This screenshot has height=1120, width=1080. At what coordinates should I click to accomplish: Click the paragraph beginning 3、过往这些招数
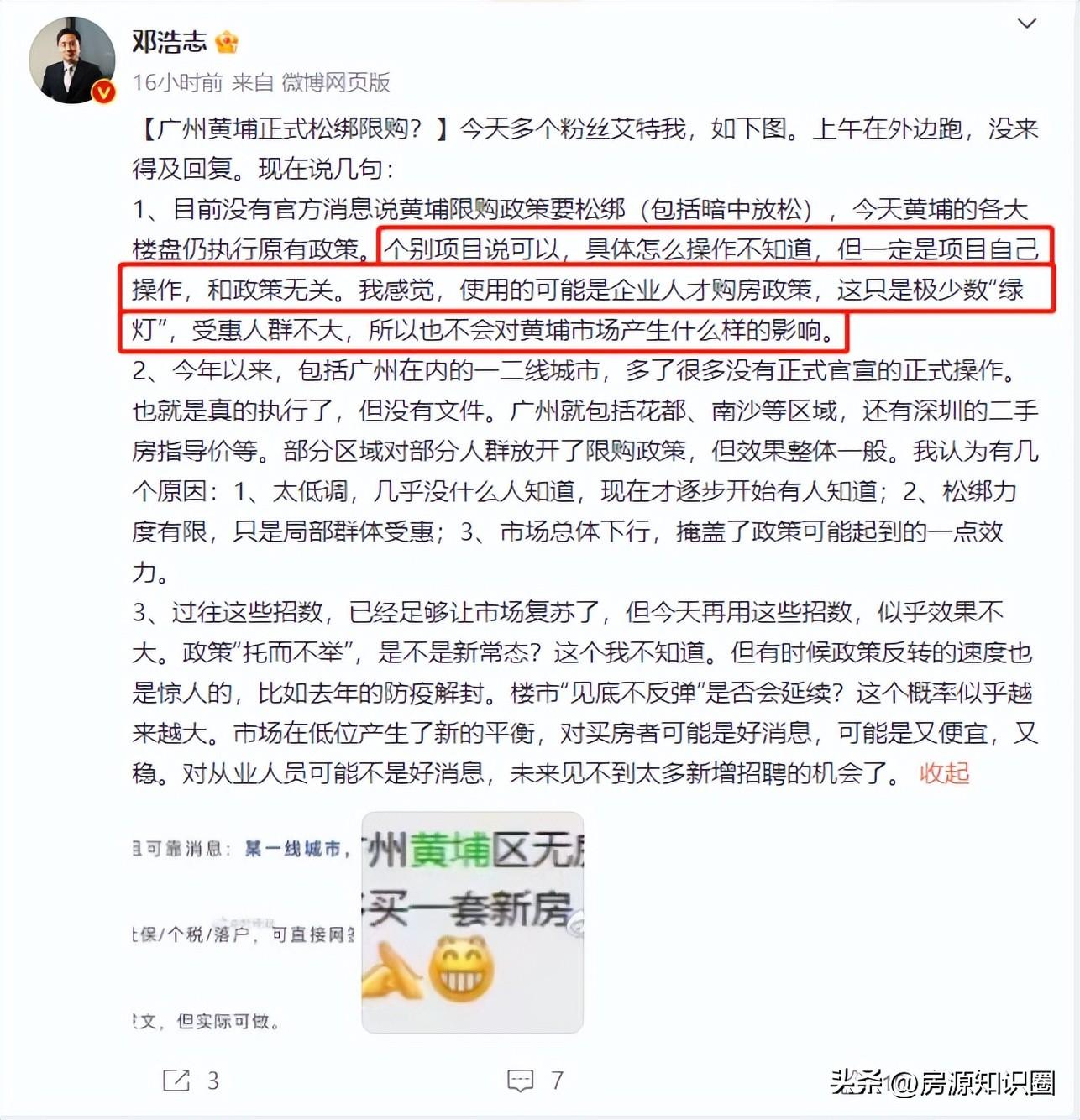[x=585, y=692]
